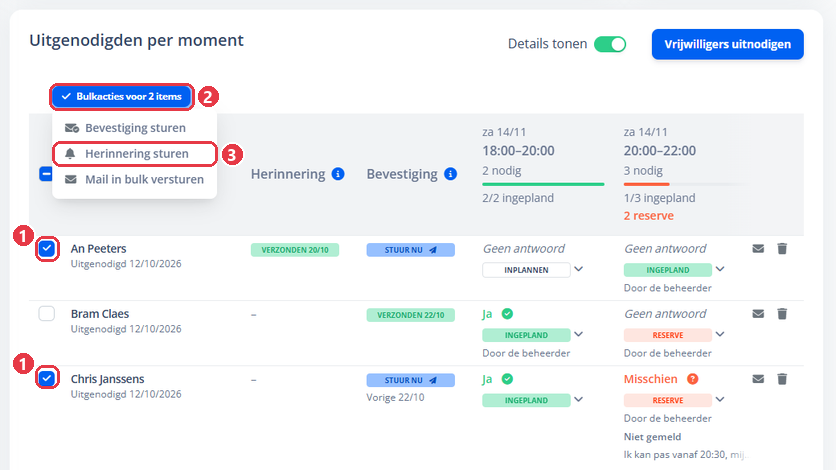
Task: Click RESERVE badge in Bram Claes row
Action: pyautogui.click(x=668, y=335)
